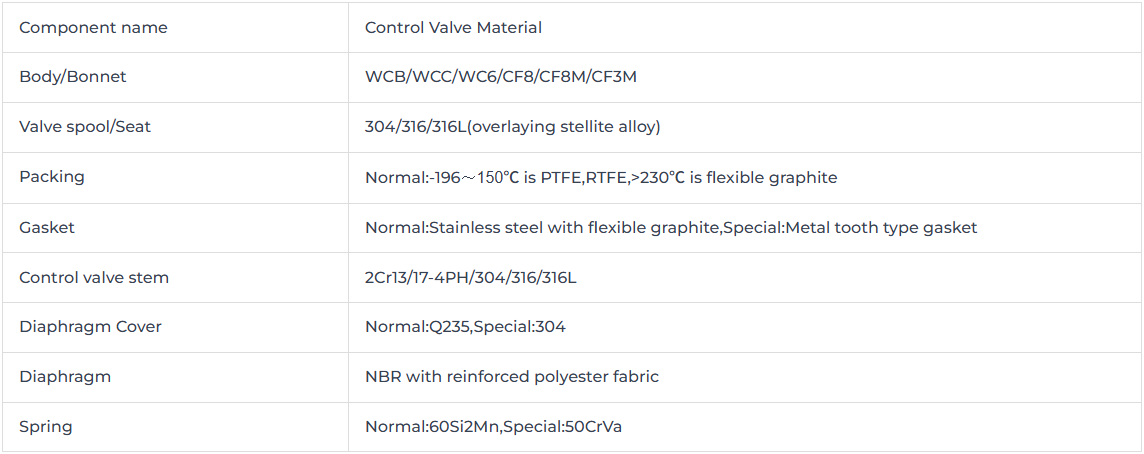Click the Body/Bonnet row label
The image size is (1144, 454).
coord(72,77)
